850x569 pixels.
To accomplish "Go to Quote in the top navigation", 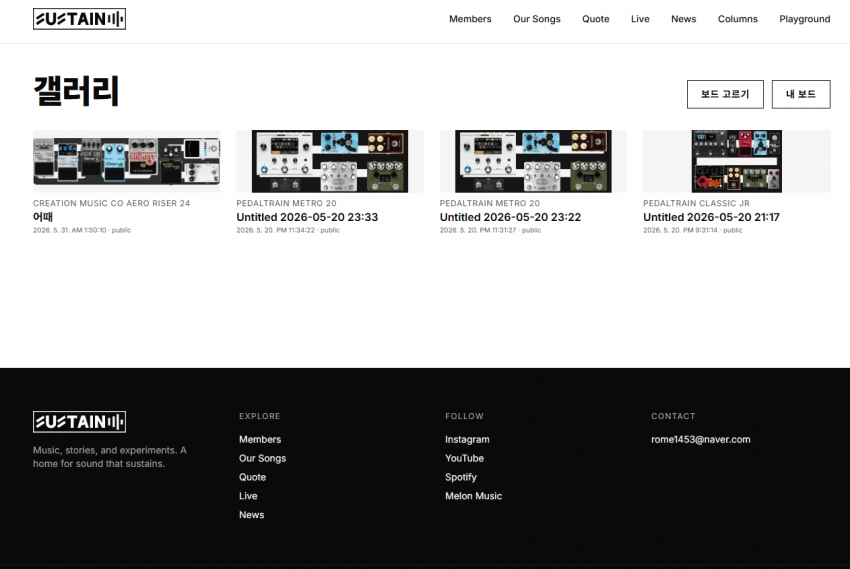I will 596,19.
